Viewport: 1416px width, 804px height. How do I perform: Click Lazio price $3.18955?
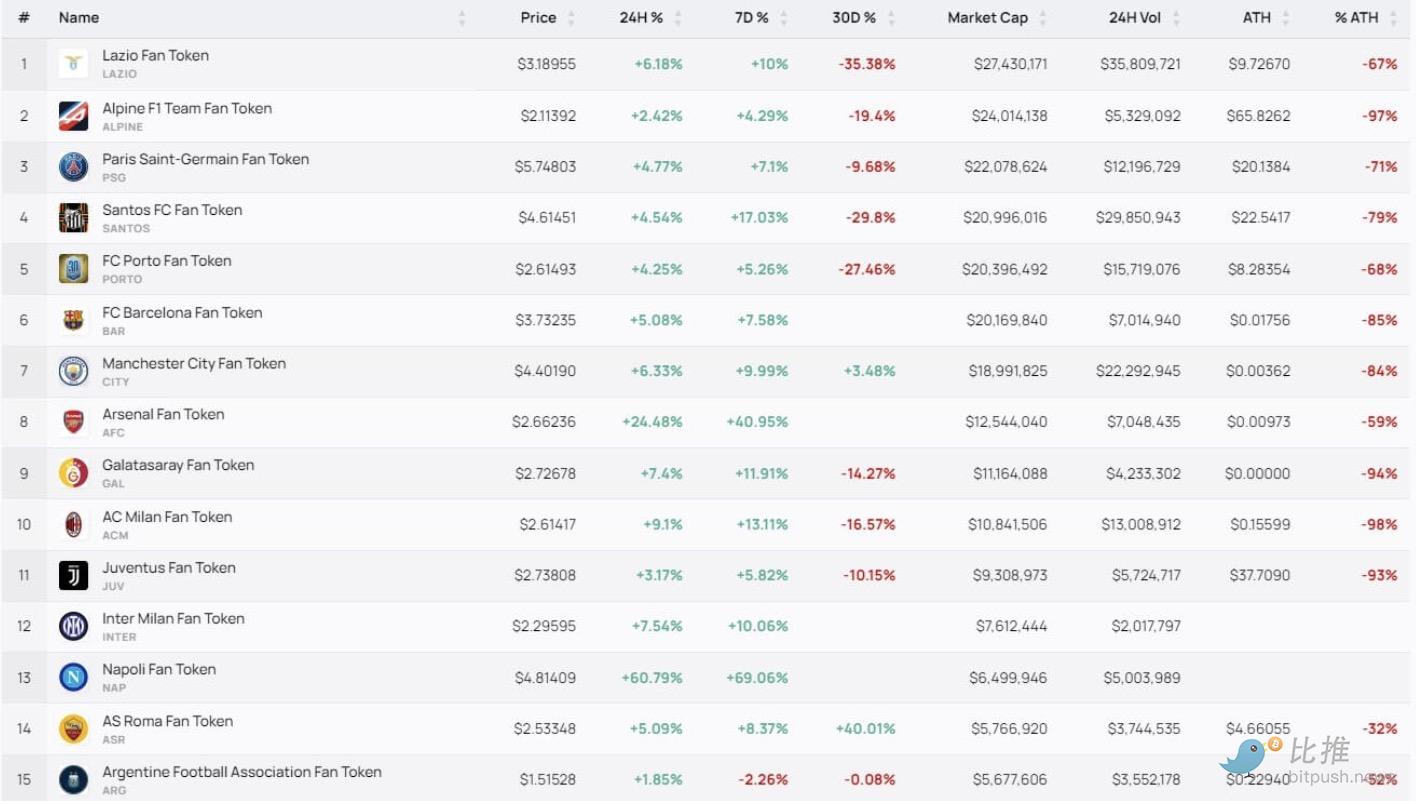click(547, 64)
